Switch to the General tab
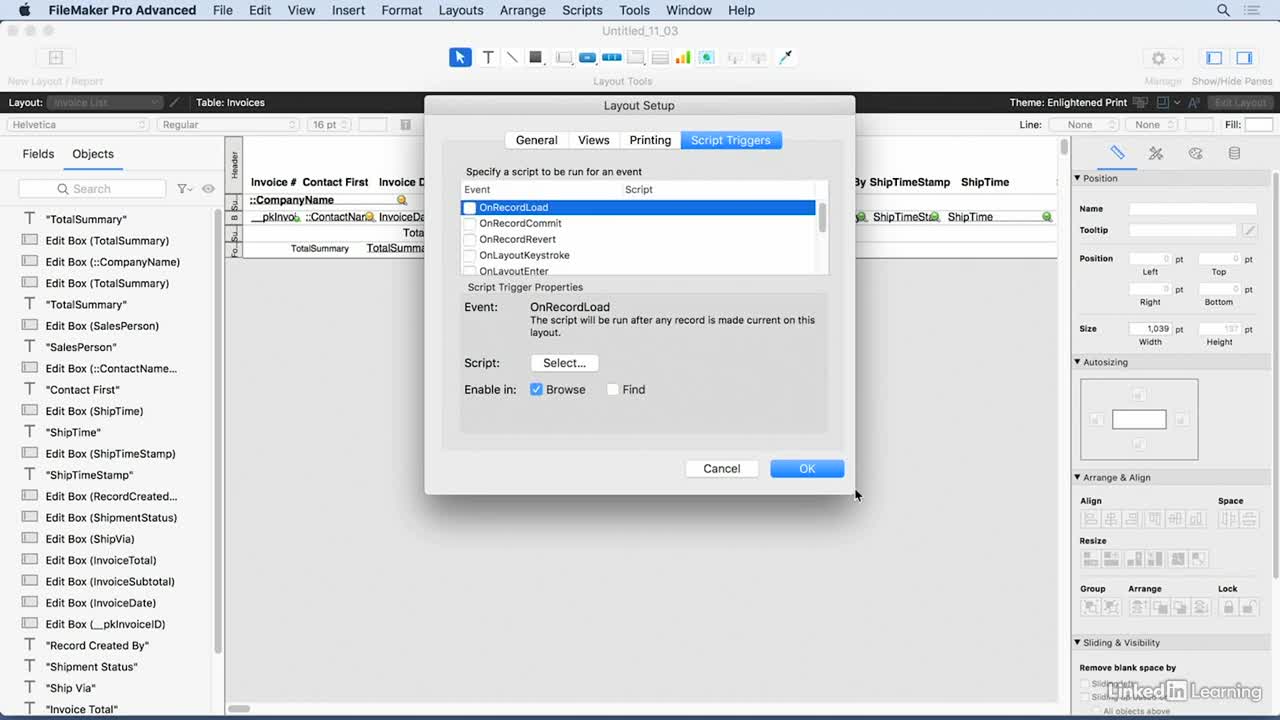 pos(537,140)
